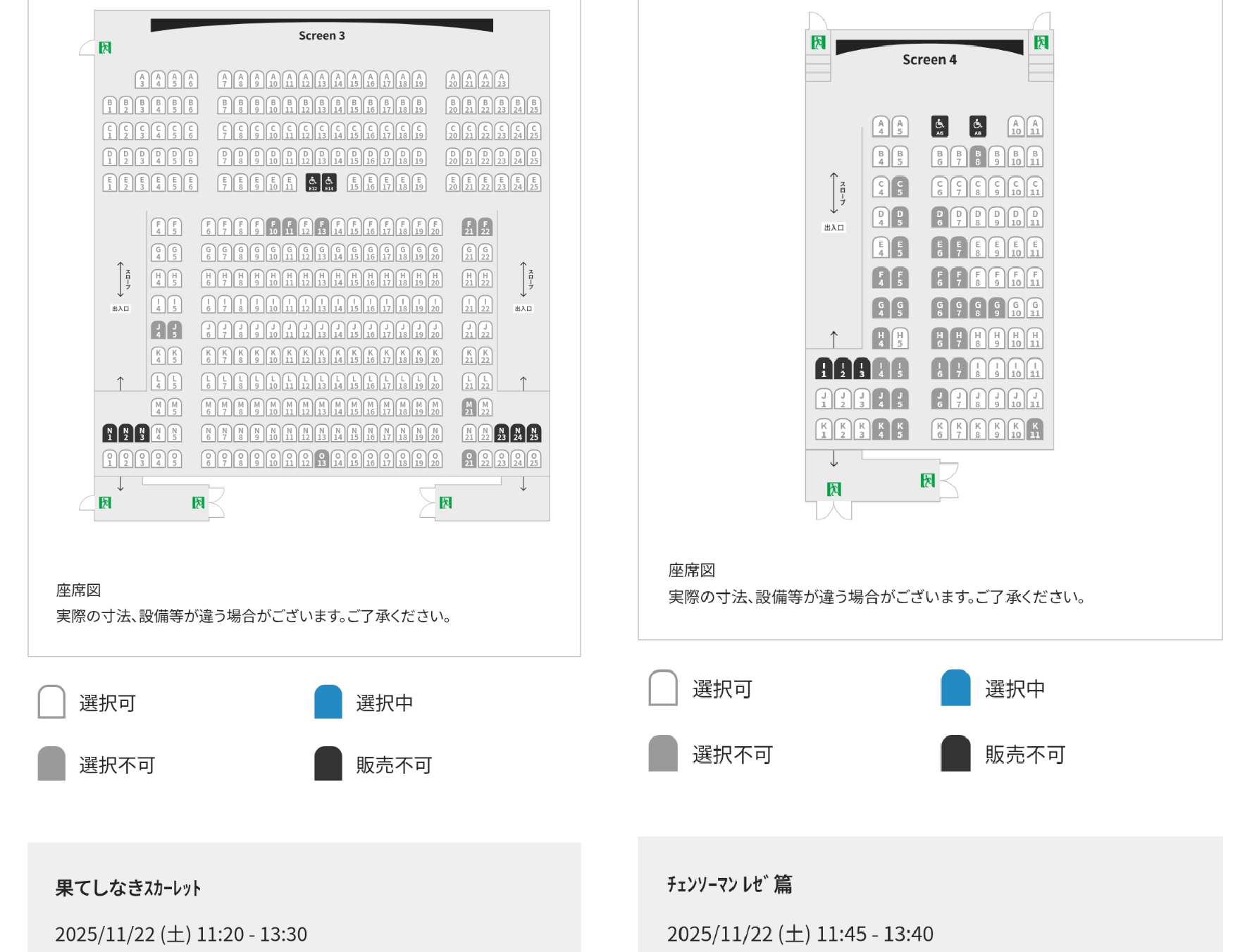Click Screen 4's top-right emergency exit icon
1252x952 pixels.
(x=1041, y=42)
